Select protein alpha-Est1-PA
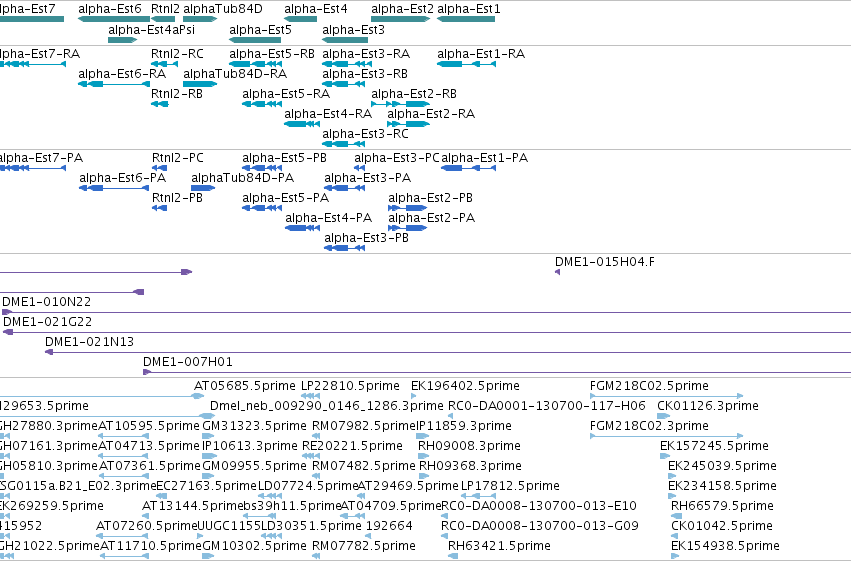This screenshot has height=561, width=851. [x=468, y=168]
